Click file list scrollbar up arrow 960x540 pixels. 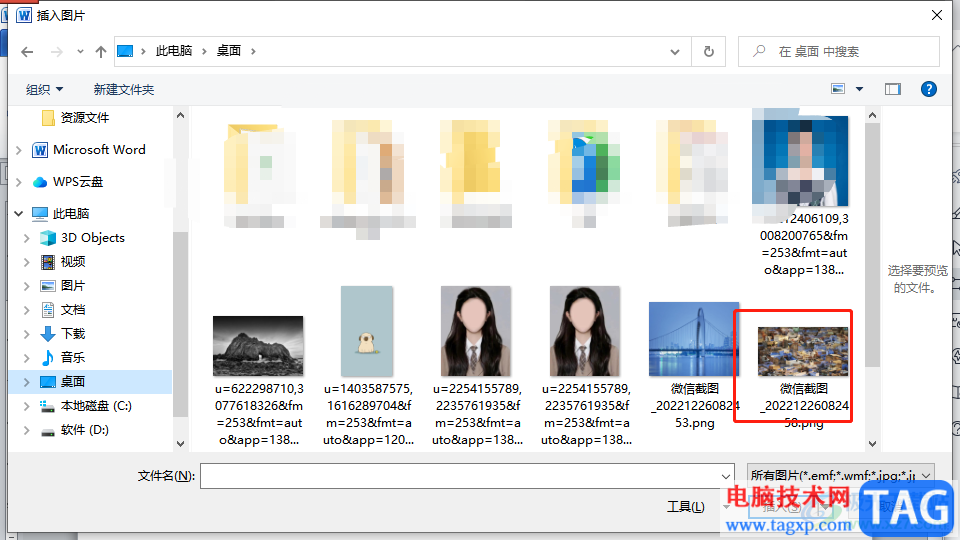(872, 115)
